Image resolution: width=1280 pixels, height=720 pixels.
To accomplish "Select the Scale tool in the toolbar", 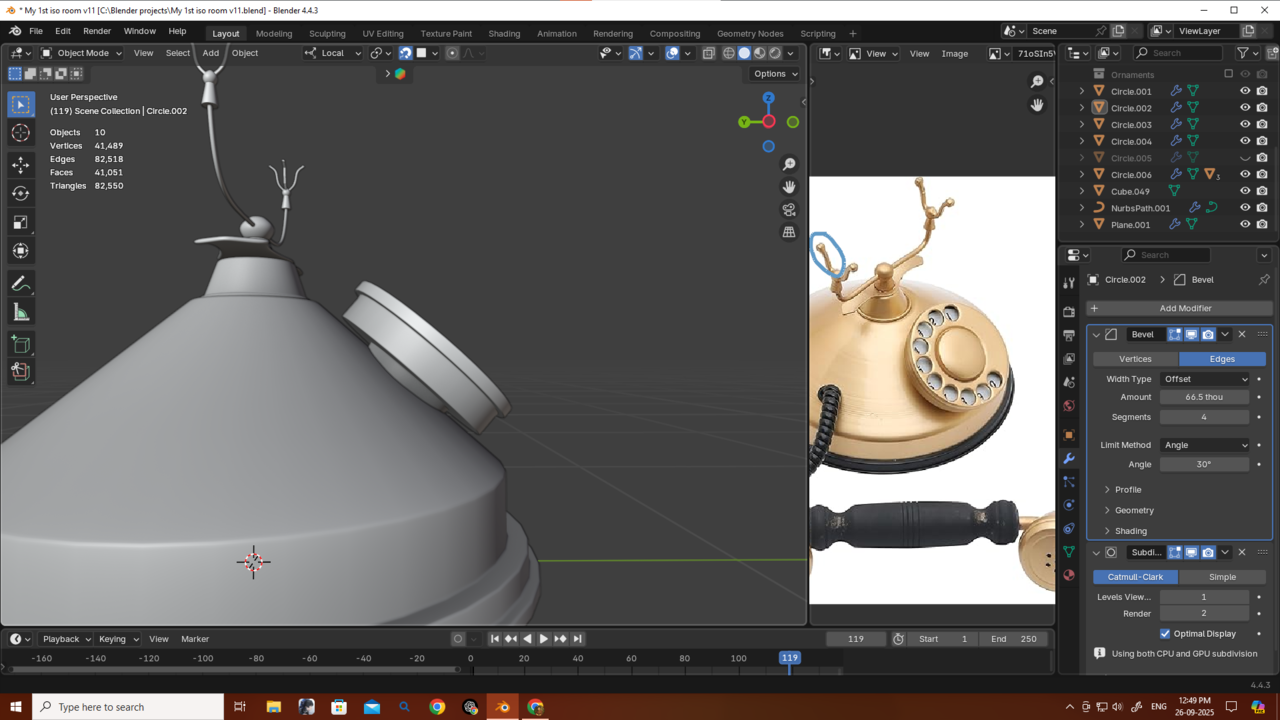I will click(x=21, y=222).
